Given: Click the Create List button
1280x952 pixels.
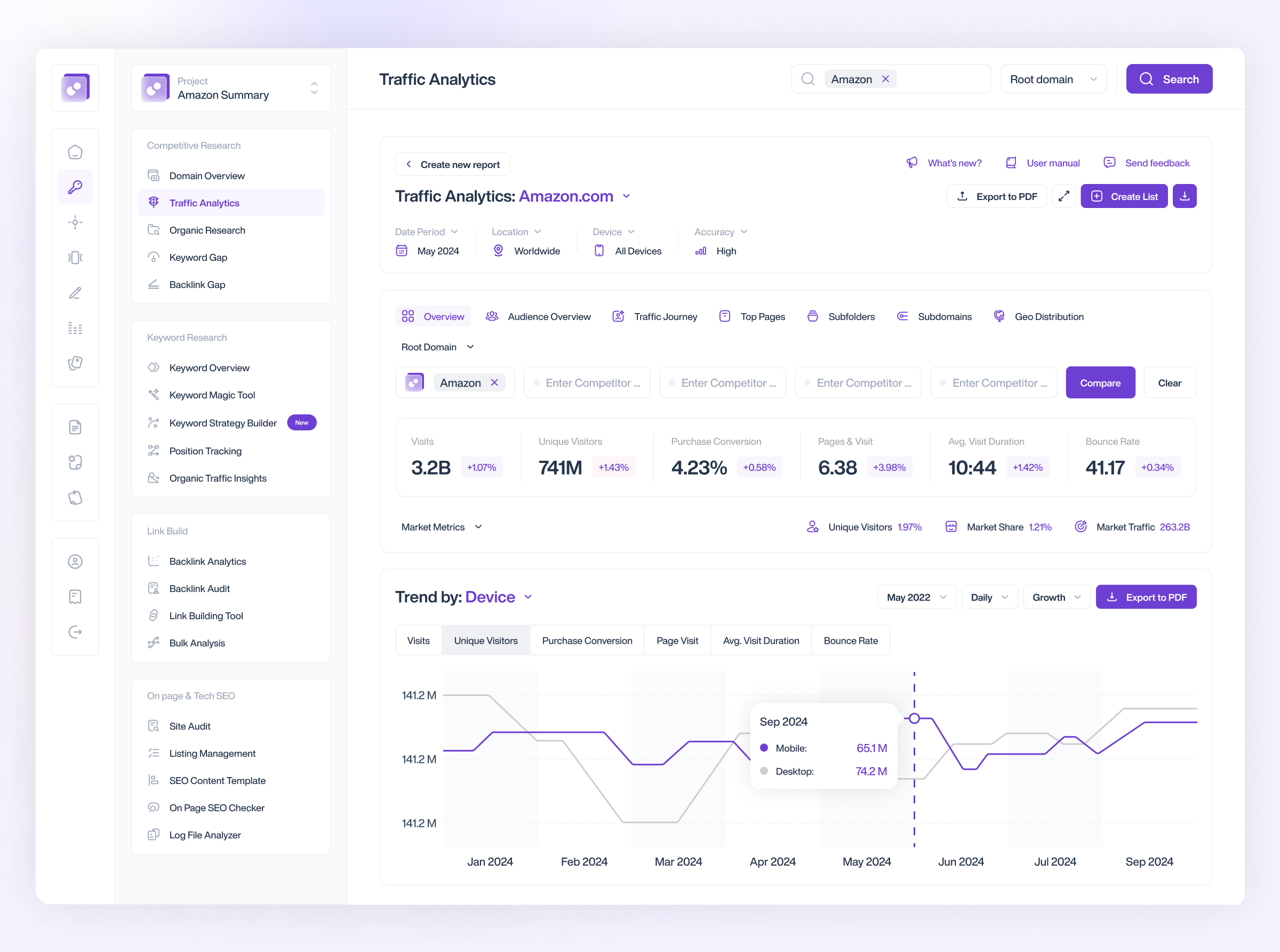Looking at the screenshot, I should tap(1124, 196).
